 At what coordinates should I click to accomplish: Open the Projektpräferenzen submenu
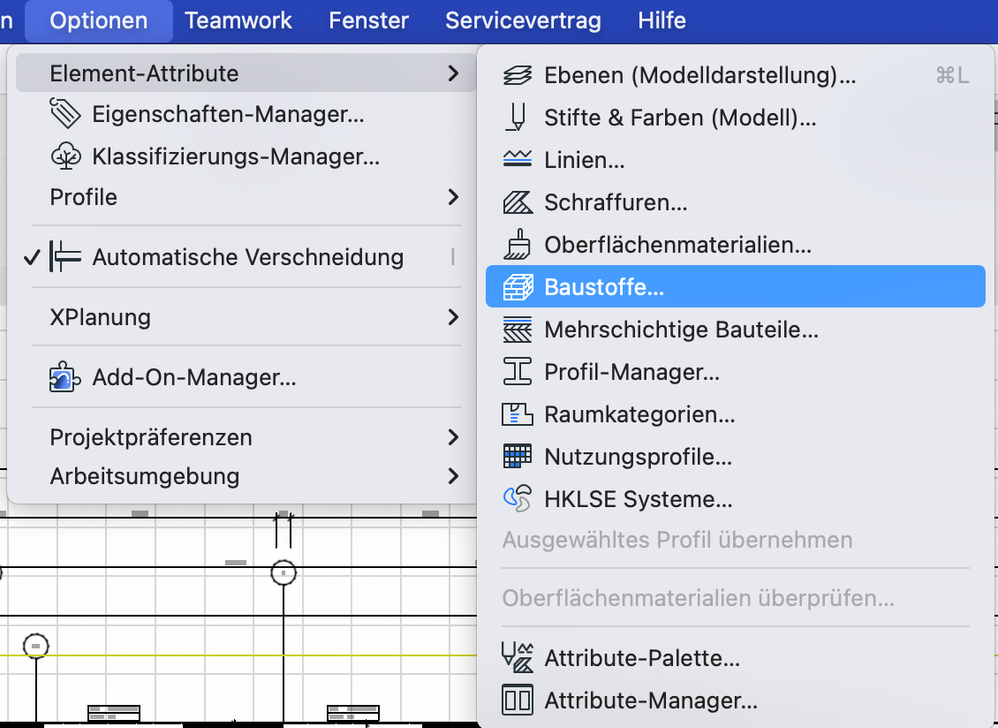coord(453,437)
